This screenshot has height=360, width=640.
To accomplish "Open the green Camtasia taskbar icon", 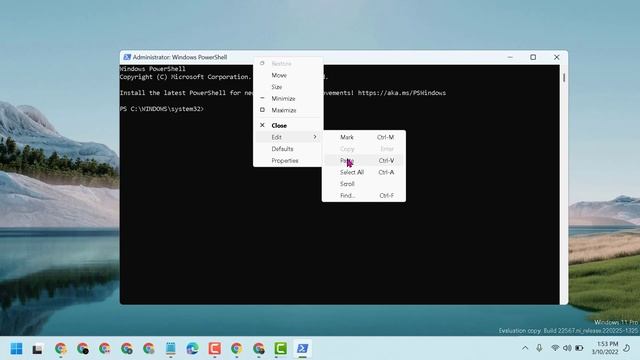I will tap(280, 349).
